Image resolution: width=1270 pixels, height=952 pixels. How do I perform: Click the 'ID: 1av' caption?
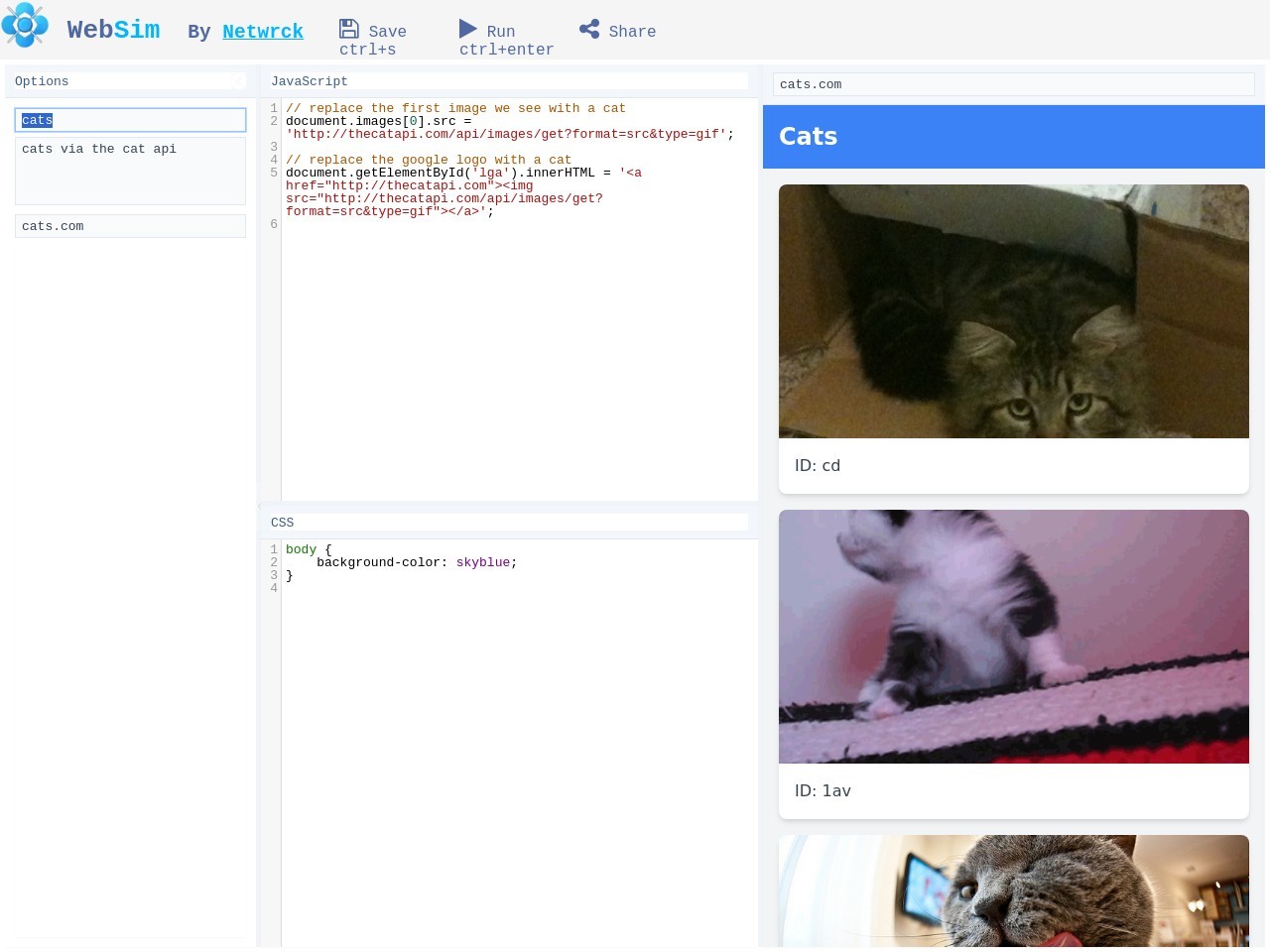tap(823, 790)
